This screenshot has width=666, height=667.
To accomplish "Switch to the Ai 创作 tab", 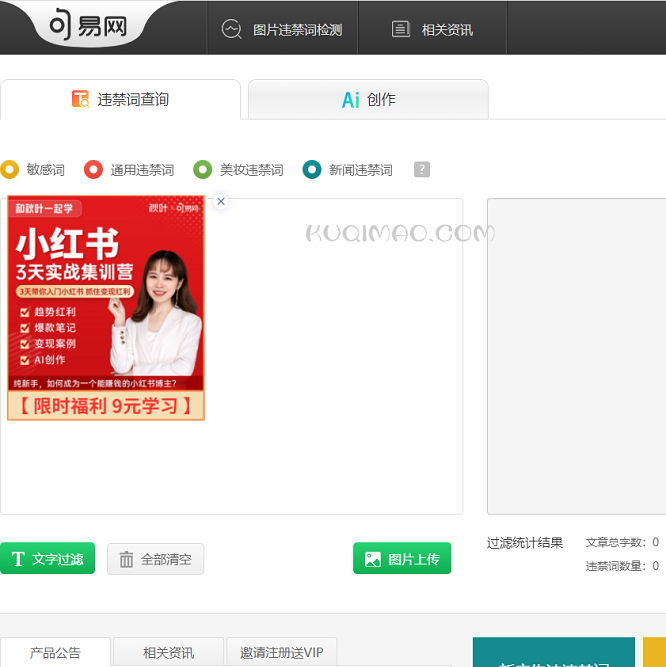I will (368, 100).
